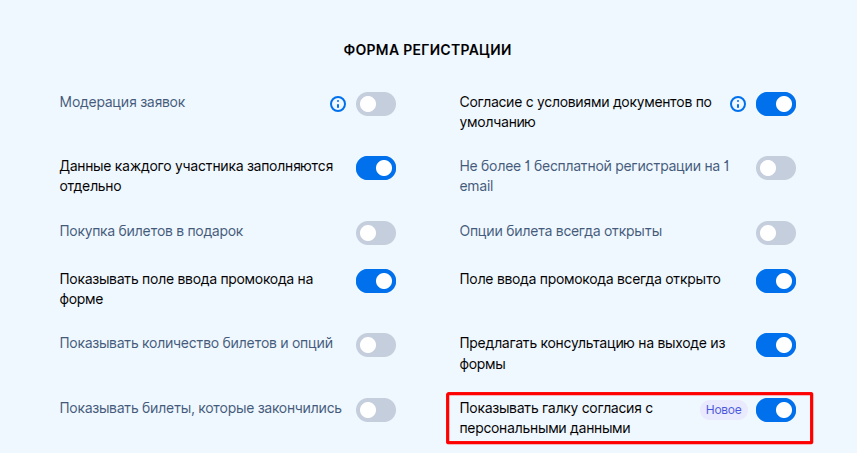This screenshot has height=453, width=857.
Task: Click the Новое badge label
Action: pos(723,410)
